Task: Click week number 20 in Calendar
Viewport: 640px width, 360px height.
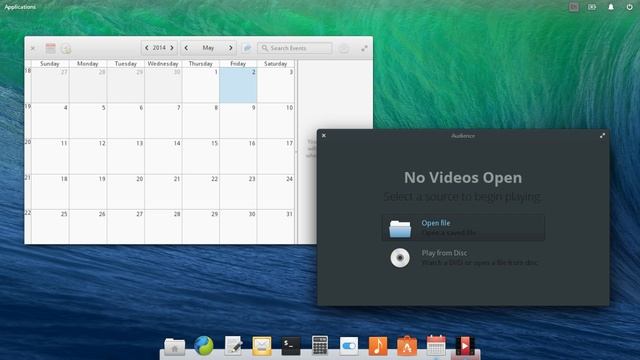Action: 28,142
